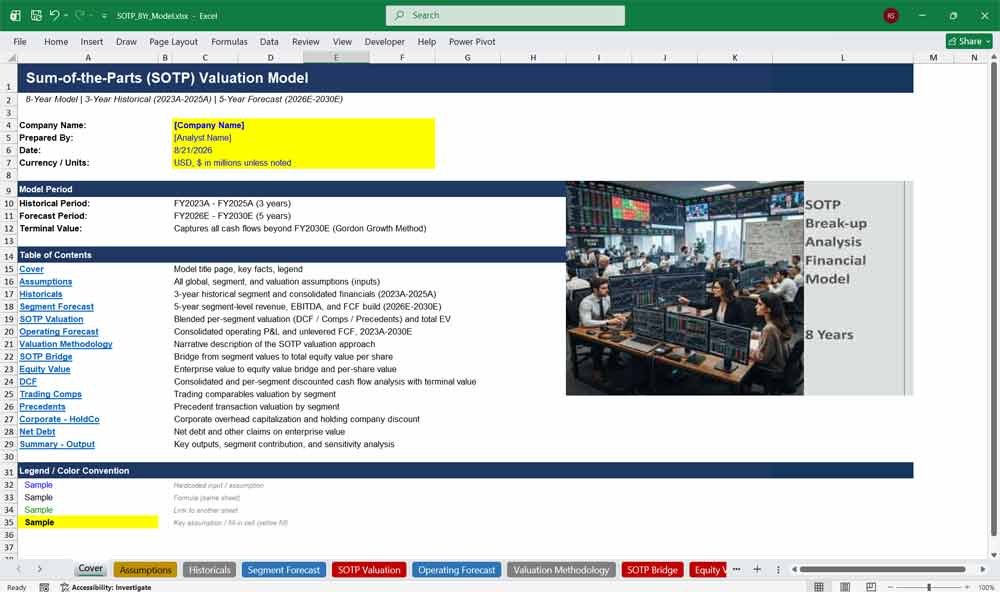Follow the SOTP Bridge contents link

(x=45, y=357)
